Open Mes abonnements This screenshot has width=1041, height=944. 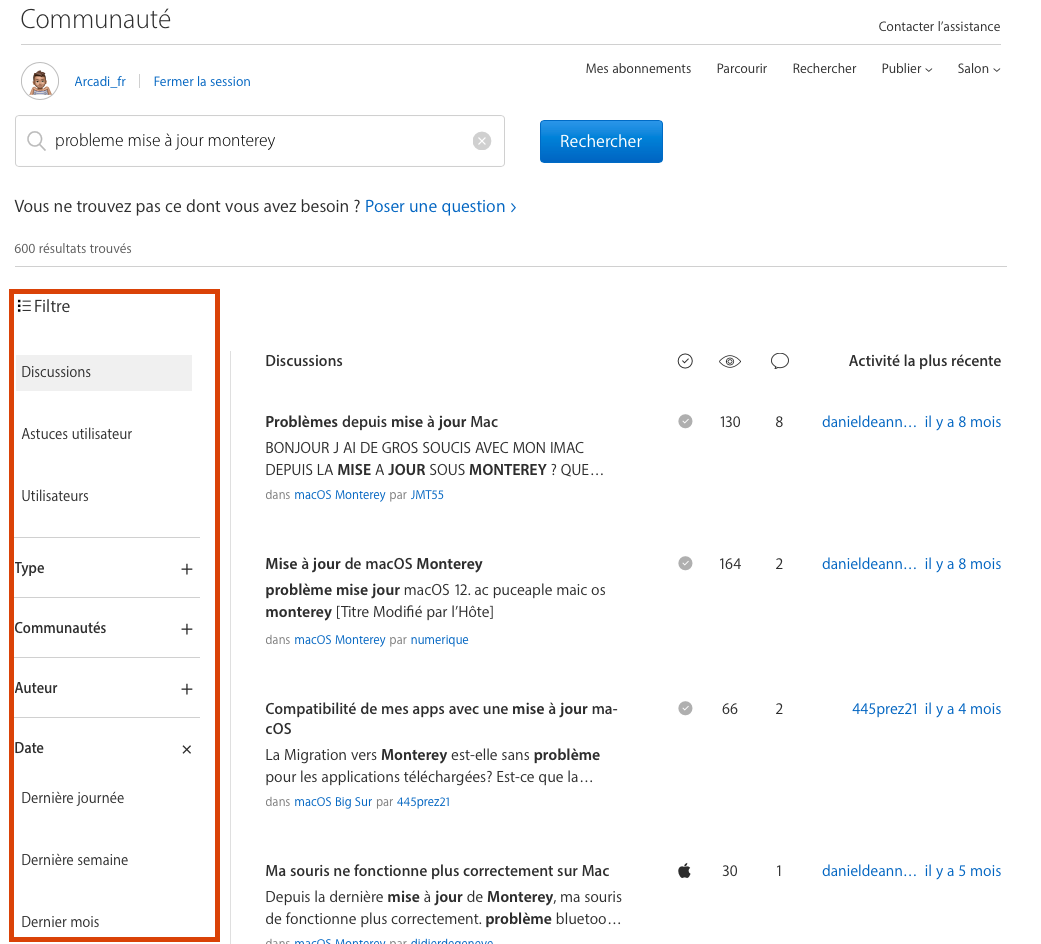coord(638,68)
